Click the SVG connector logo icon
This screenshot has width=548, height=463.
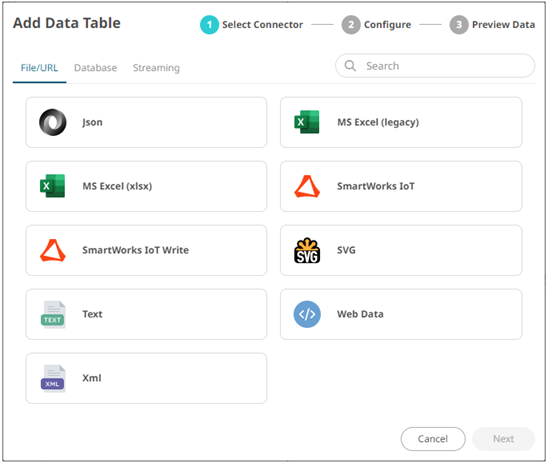(307, 250)
